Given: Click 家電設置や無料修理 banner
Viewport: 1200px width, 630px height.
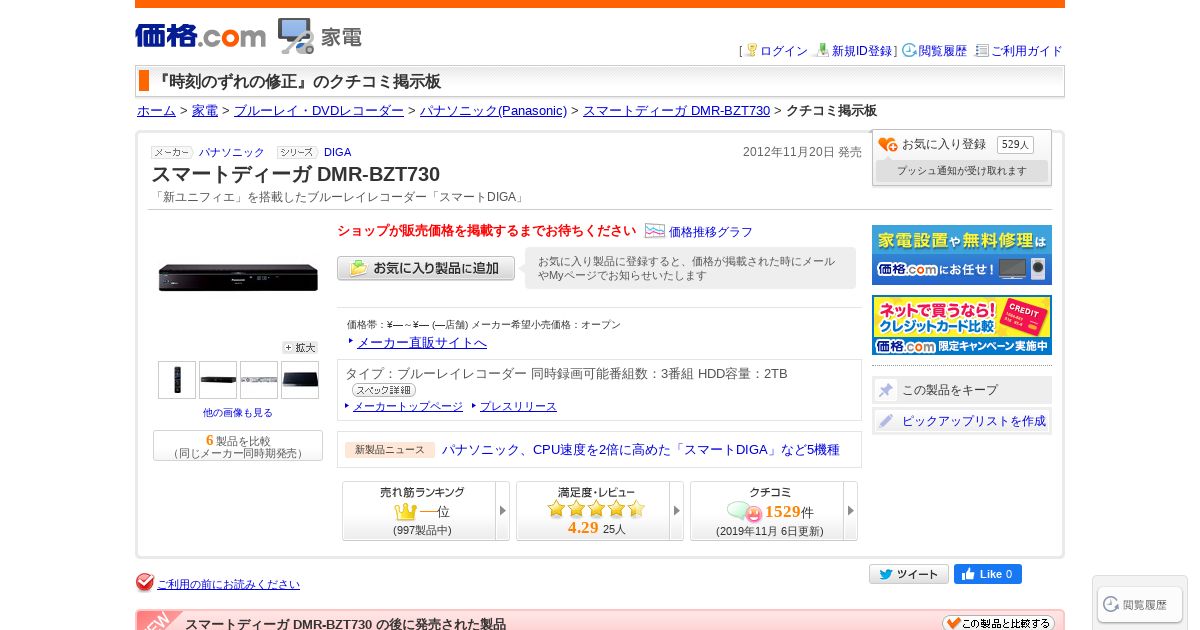Looking at the screenshot, I should [x=962, y=255].
